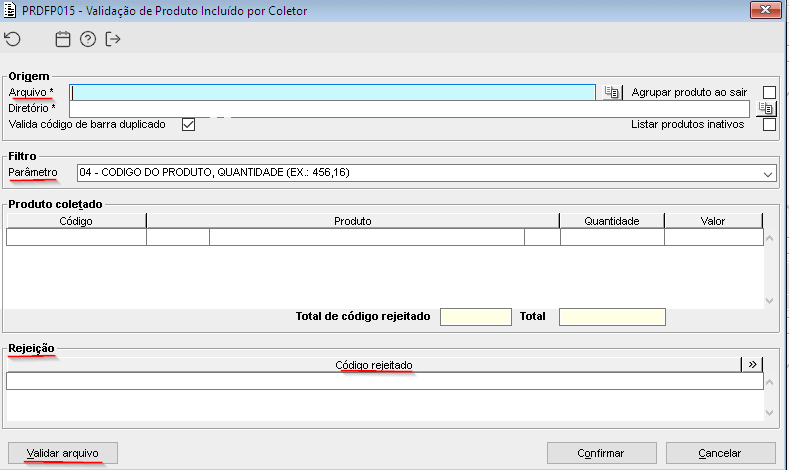The width and height of the screenshot is (789, 470).
Task: Click the document icon in title bar
Action: pyautogui.click(x=10, y=10)
